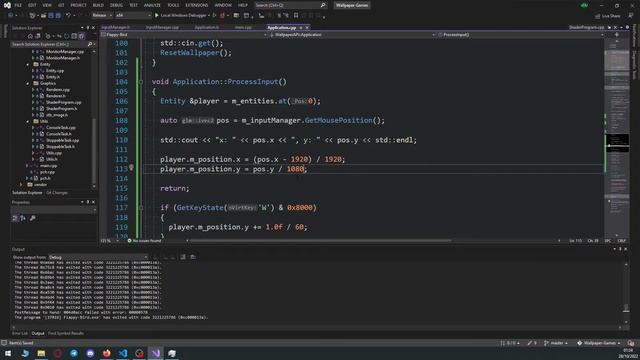The image size is (640, 360).
Task: Open Telegram from the taskbar
Action: coord(74,353)
